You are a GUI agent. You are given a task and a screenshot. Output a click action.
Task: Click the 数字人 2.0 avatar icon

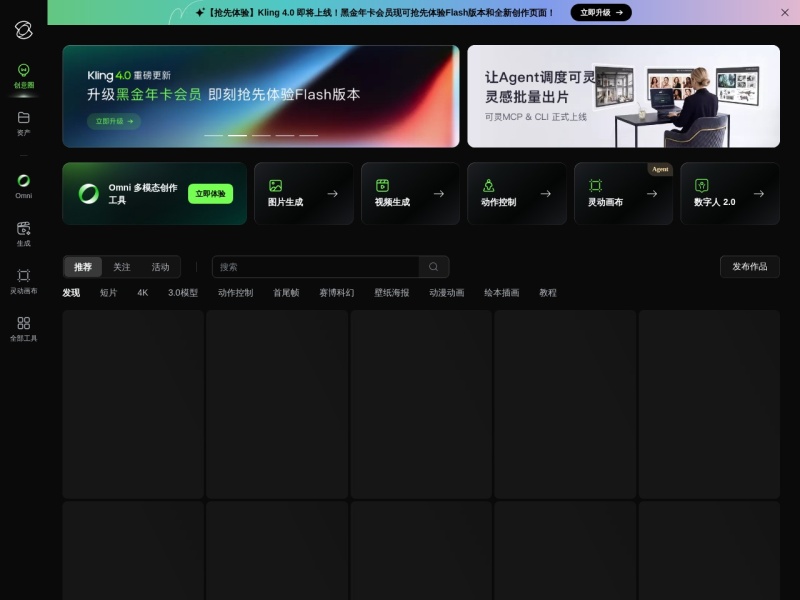[702, 186]
